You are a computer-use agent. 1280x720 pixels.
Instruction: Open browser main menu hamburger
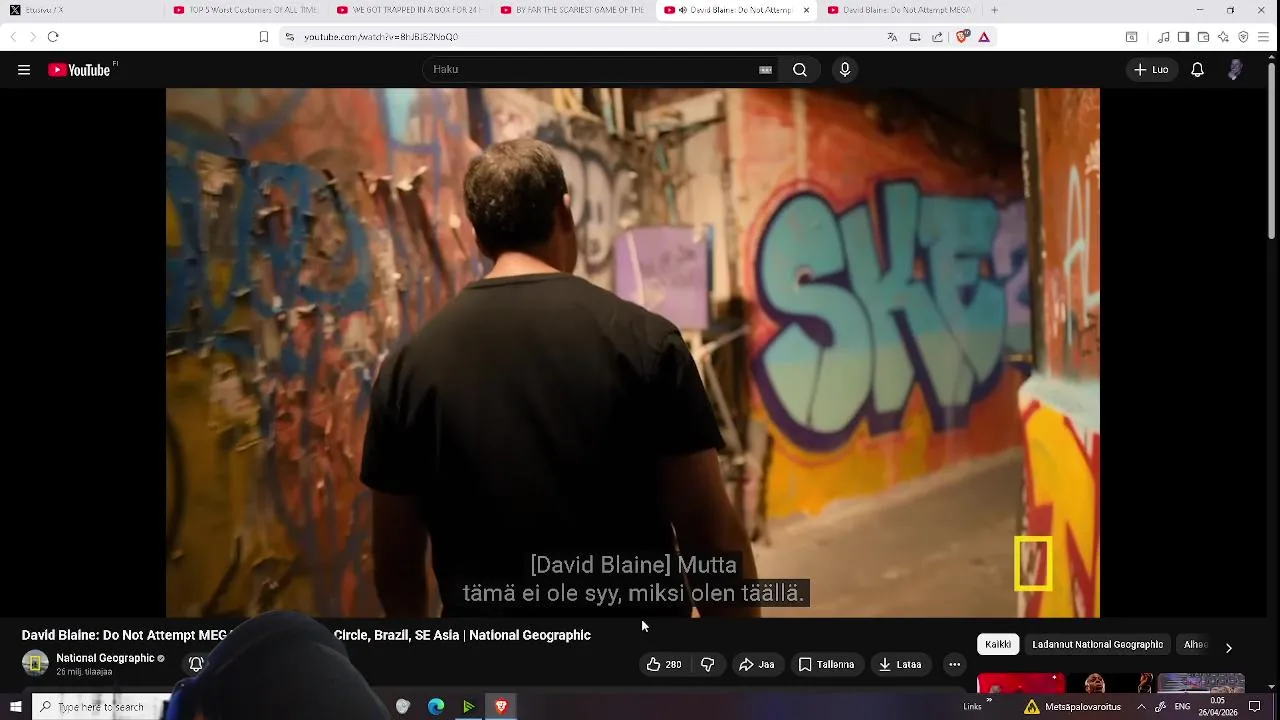tap(1264, 37)
